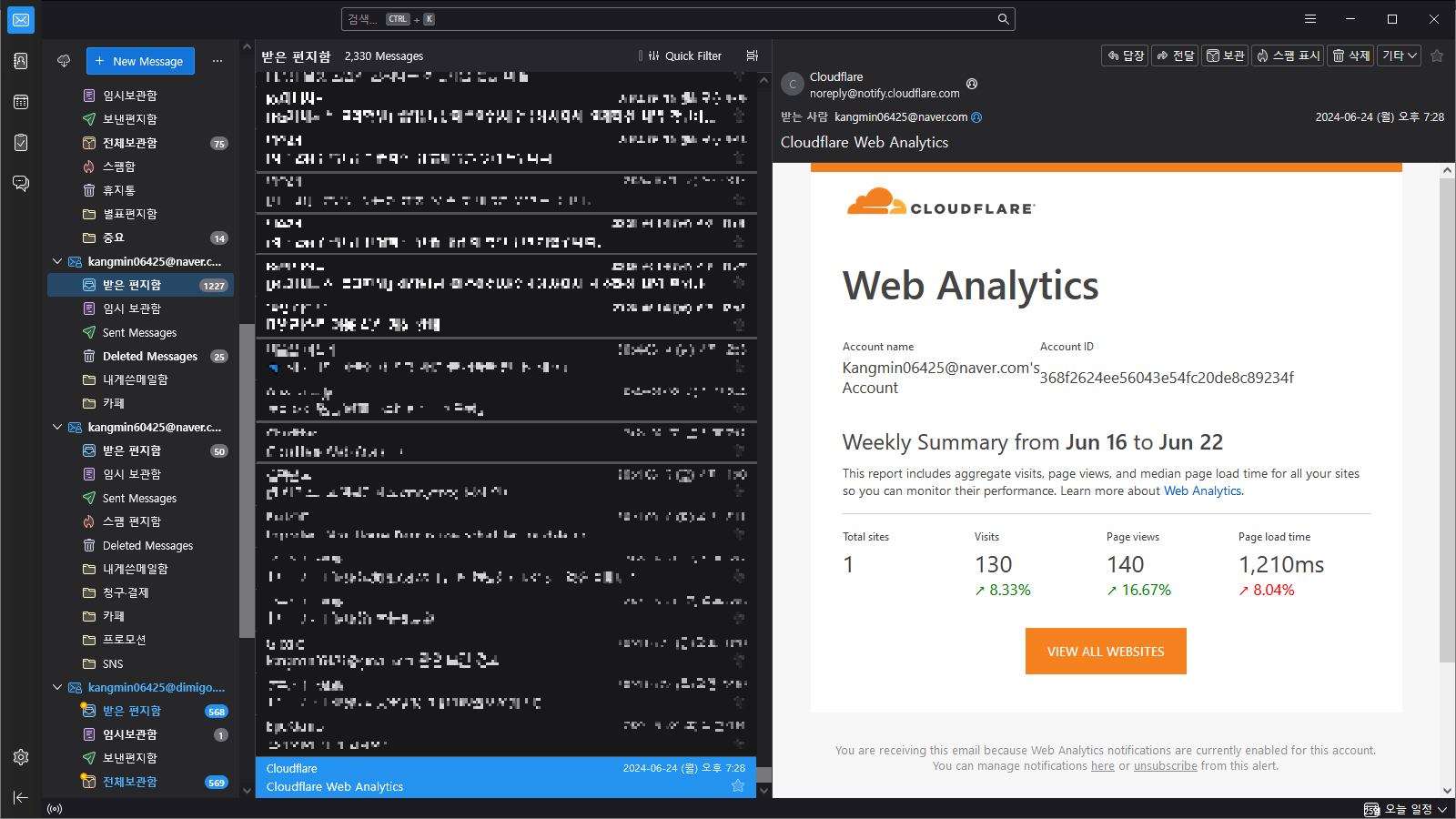The image size is (1456, 819).
Task: Open the folder pane options menu
Action: click(x=217, y=61)
